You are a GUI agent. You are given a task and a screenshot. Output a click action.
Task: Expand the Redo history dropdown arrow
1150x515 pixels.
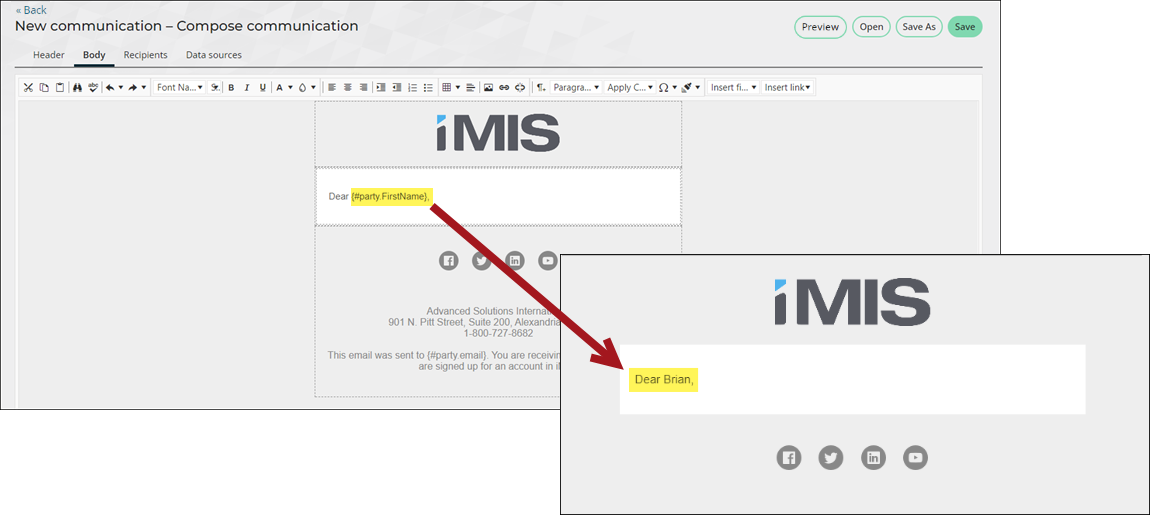click(x=144, y=87)
